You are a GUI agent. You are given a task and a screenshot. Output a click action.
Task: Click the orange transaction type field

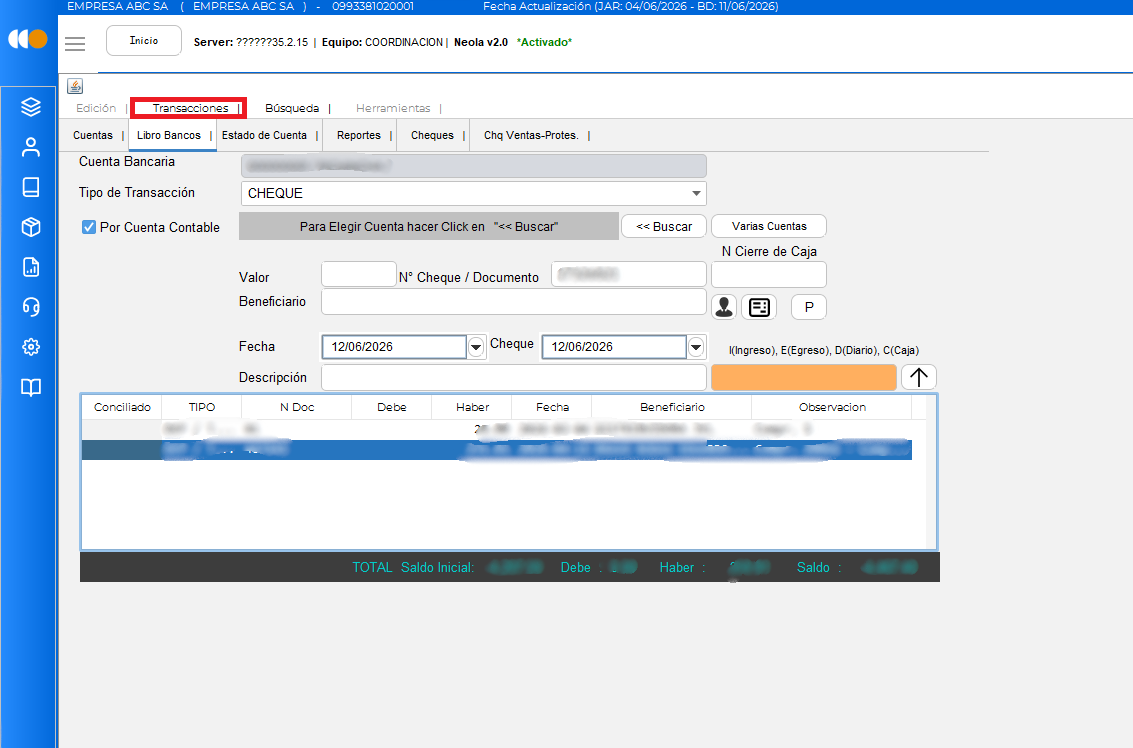click(804, 377)
